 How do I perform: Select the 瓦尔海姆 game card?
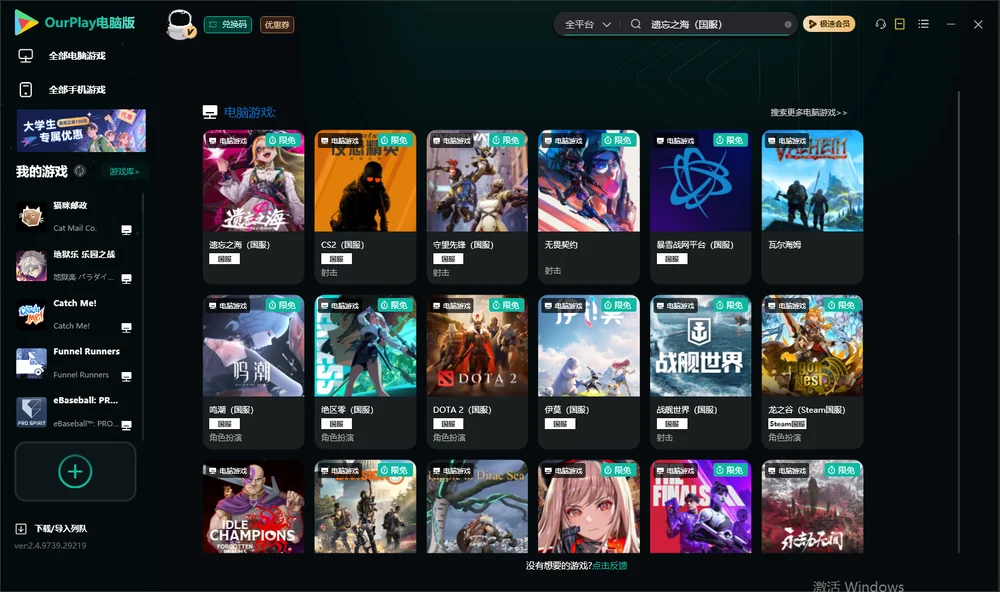pyautogui.click(x=812, y=207)
